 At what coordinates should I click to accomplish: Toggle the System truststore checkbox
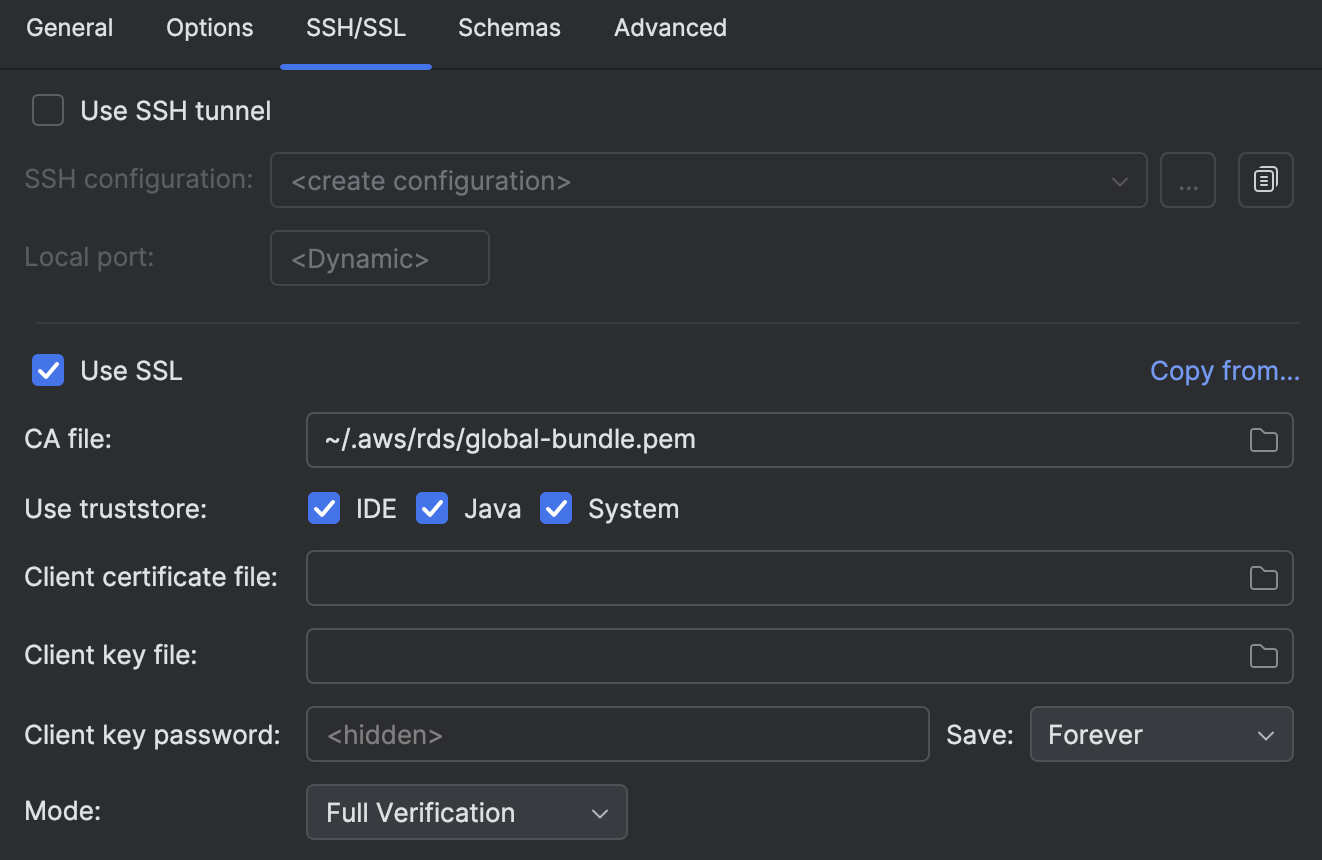pyautogui.click(x=556, y=508)
